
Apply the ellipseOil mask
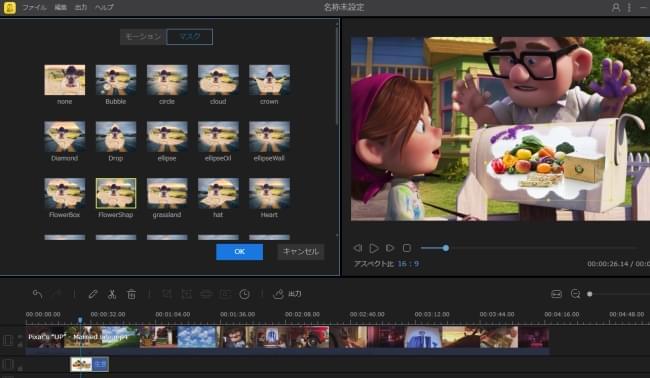(x=218, y=137)
